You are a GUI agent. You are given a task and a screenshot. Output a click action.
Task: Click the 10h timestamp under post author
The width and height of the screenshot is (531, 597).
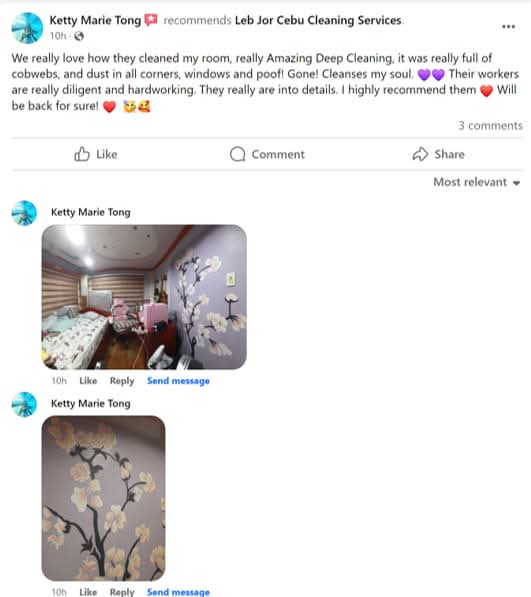coord(58,36)
